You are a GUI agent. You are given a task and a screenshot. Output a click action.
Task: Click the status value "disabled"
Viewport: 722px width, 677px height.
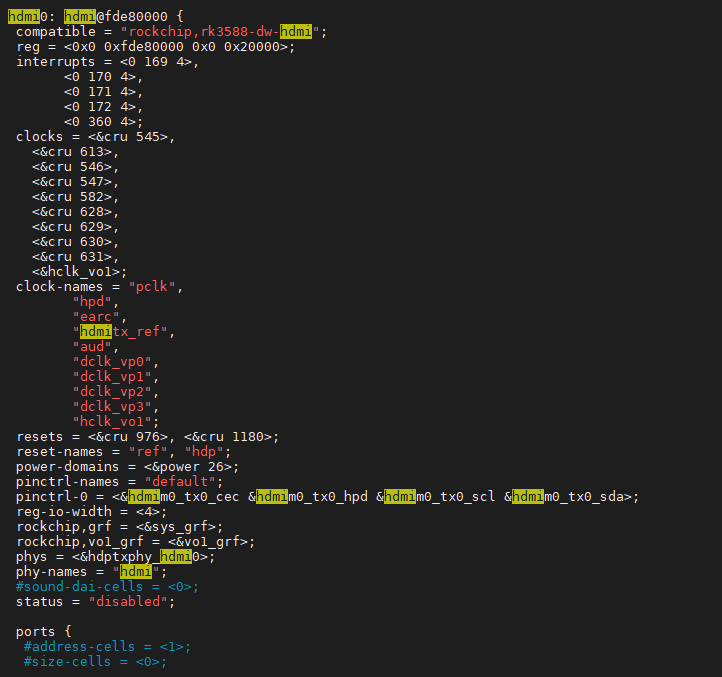coord(128,602)
